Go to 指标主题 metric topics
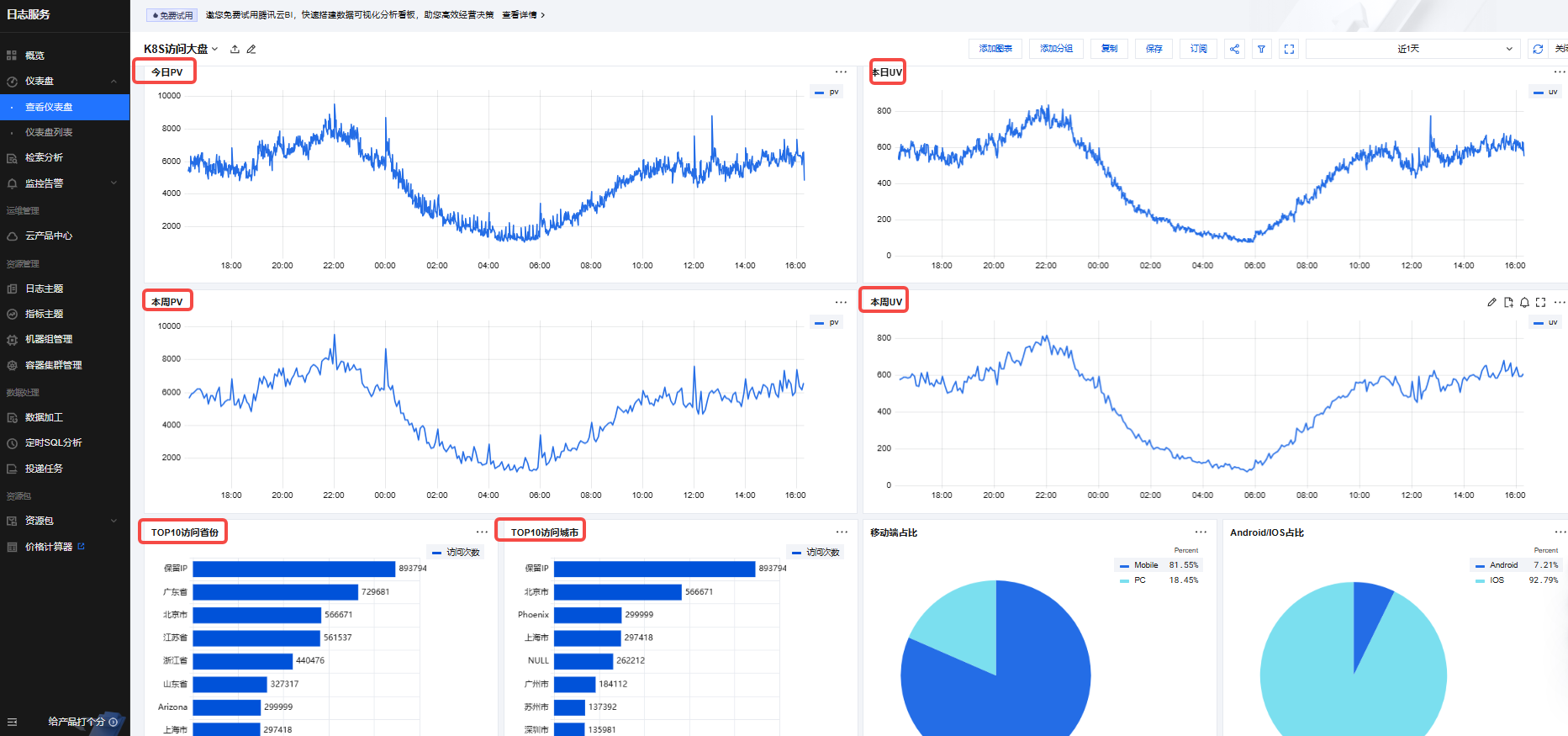The width and height of the screenshot is (1568, 736). 44,314
